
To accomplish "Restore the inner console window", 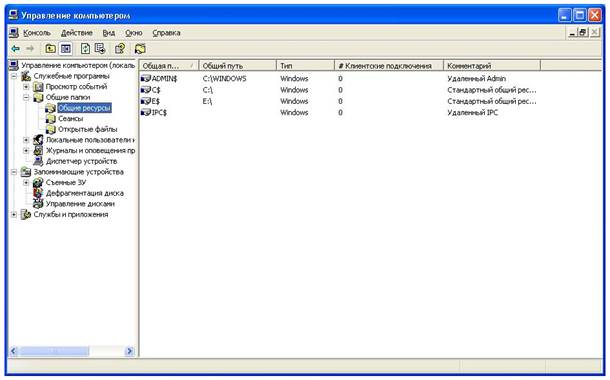I will (582, 33).
